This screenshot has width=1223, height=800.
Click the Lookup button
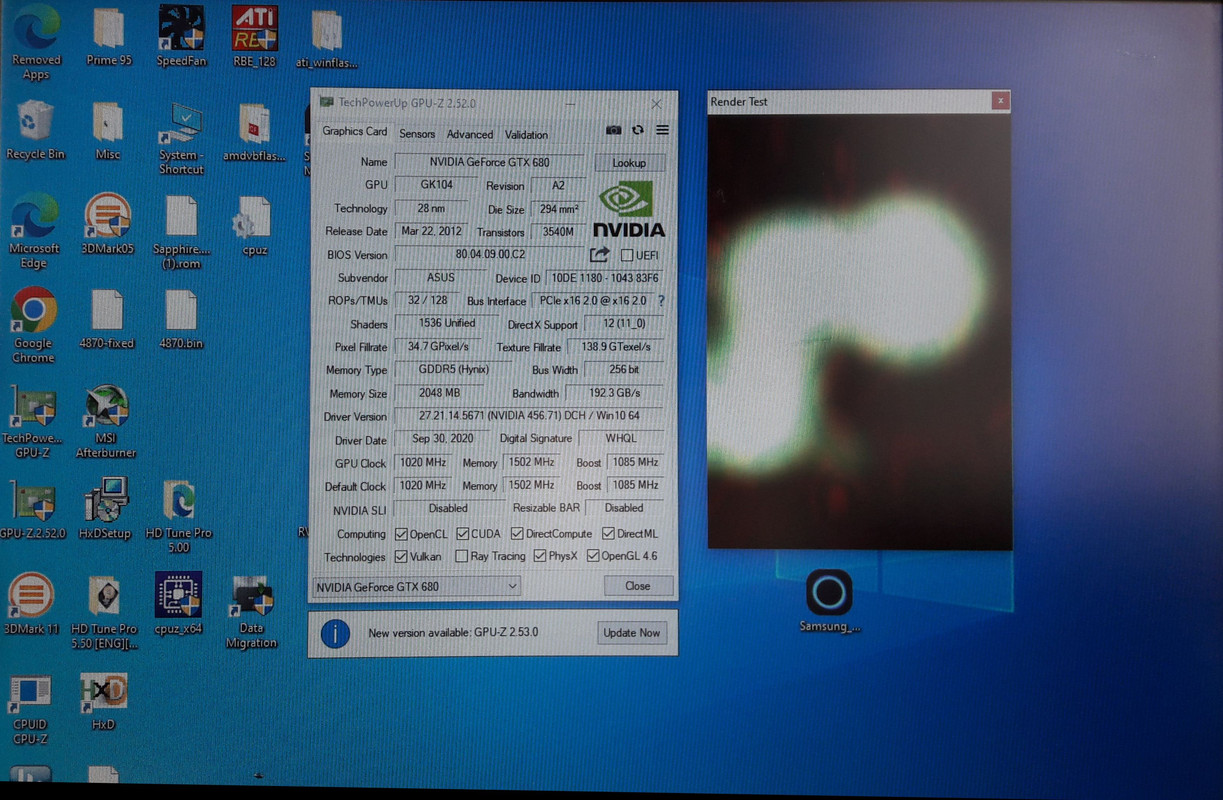pyautogui.click(x=629, y=162)
